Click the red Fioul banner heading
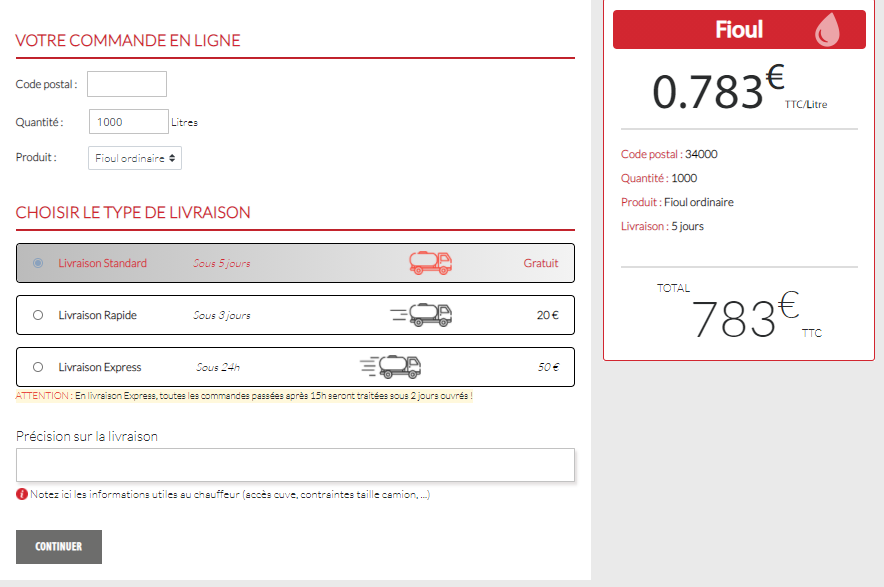The width and height of the screenshot is (884, 587). click(x=739, y=30)
